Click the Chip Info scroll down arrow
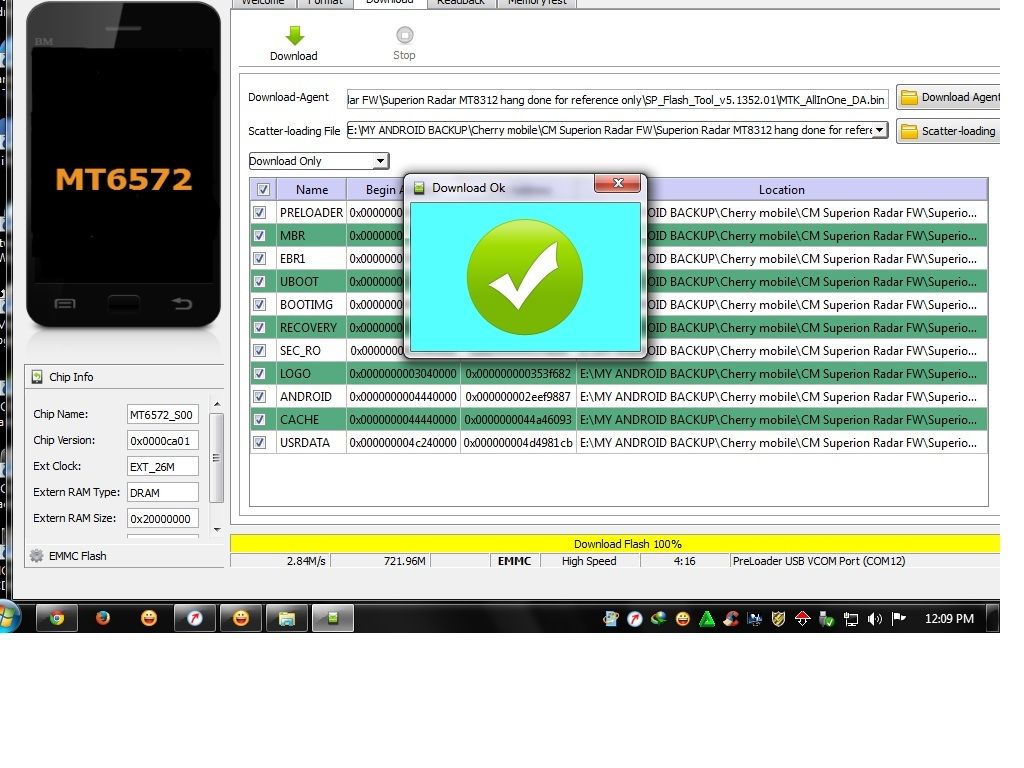The height and width of the screenshot is (768, 1024). point(217,530)
